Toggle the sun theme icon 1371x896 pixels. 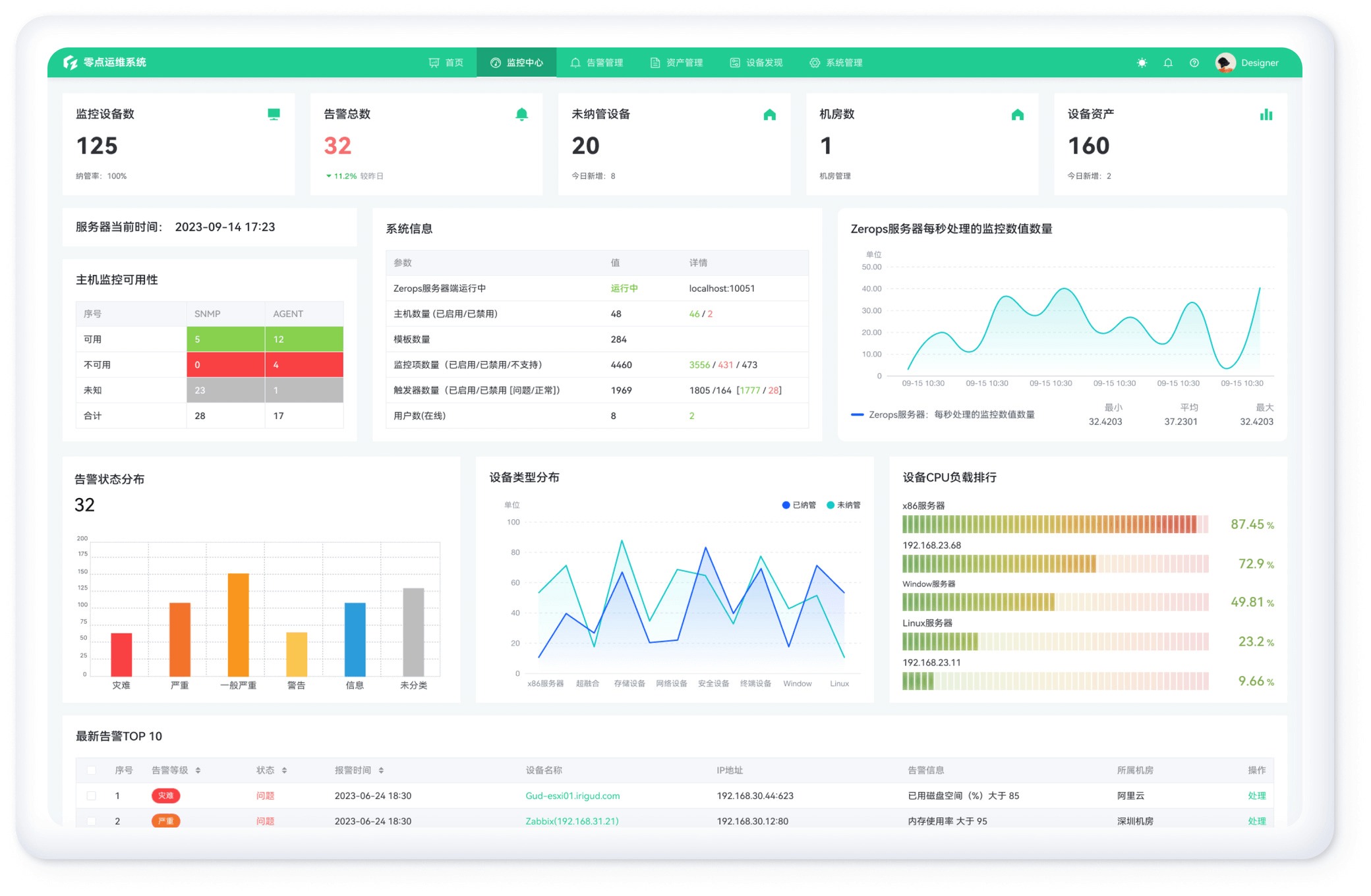1142,63
